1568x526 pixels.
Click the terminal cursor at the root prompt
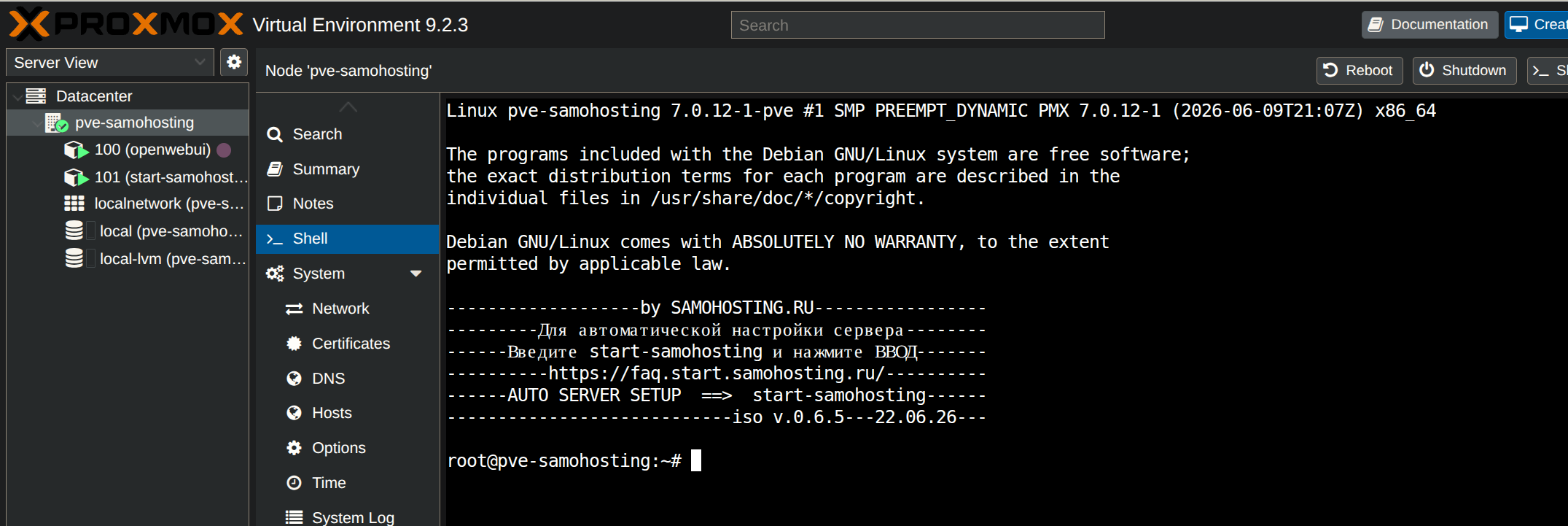(696, 460)
